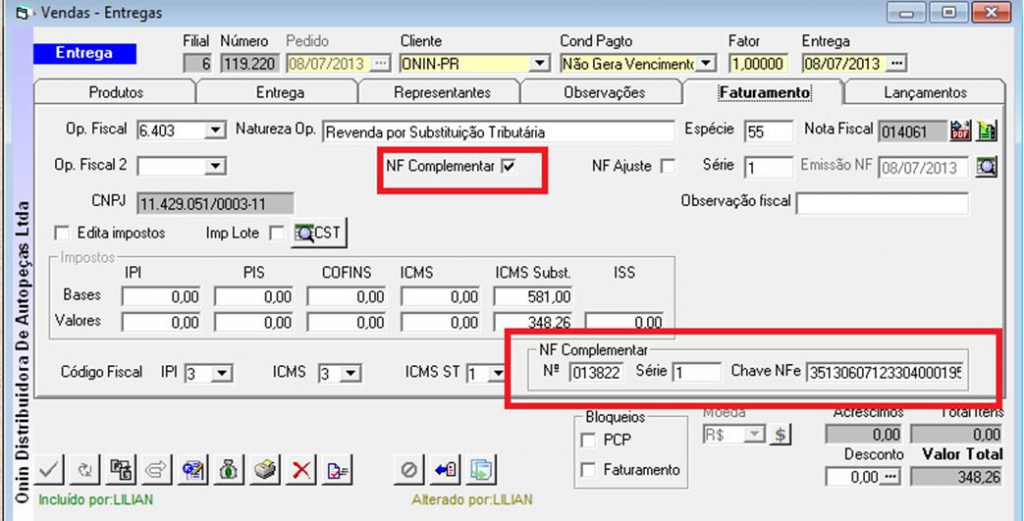
Task: Click the blue-arrow return toolbar icon
Action: (446, 469)
